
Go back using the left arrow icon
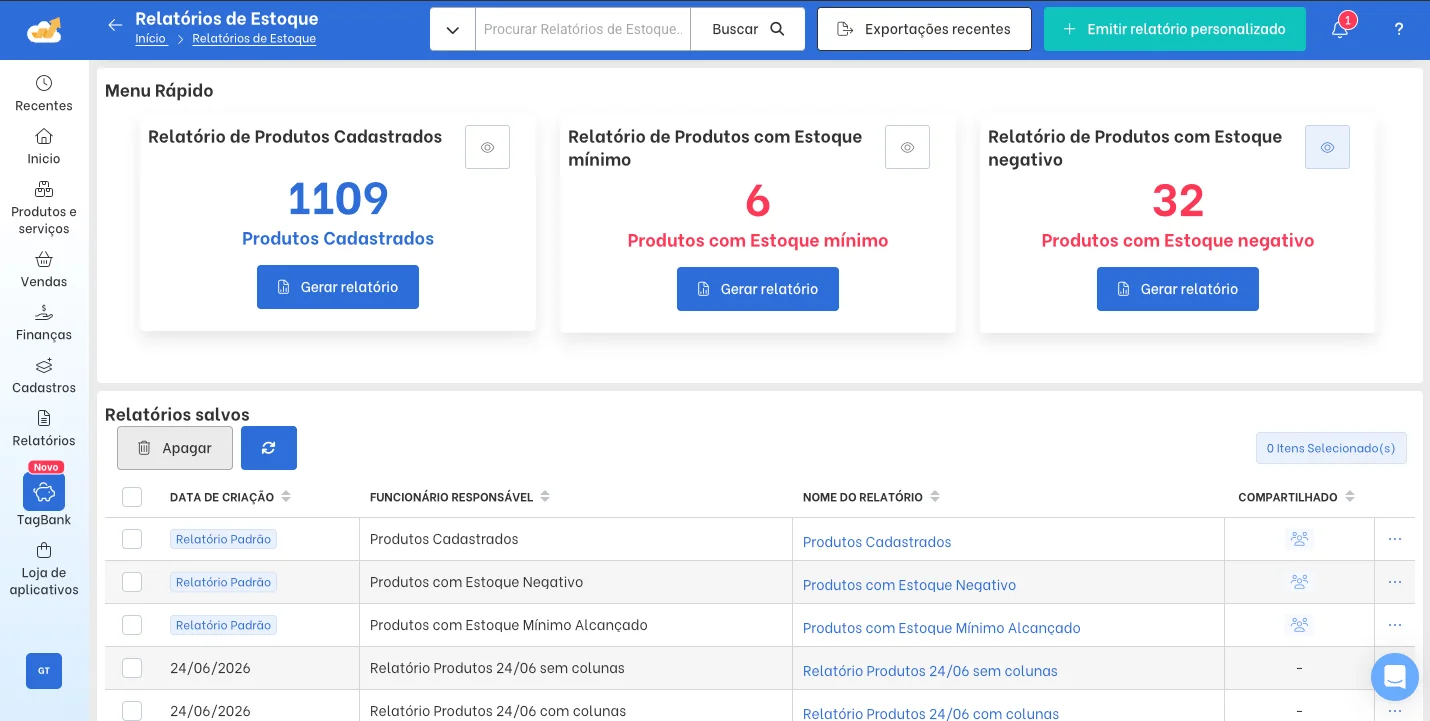click(x=115, y=25)
